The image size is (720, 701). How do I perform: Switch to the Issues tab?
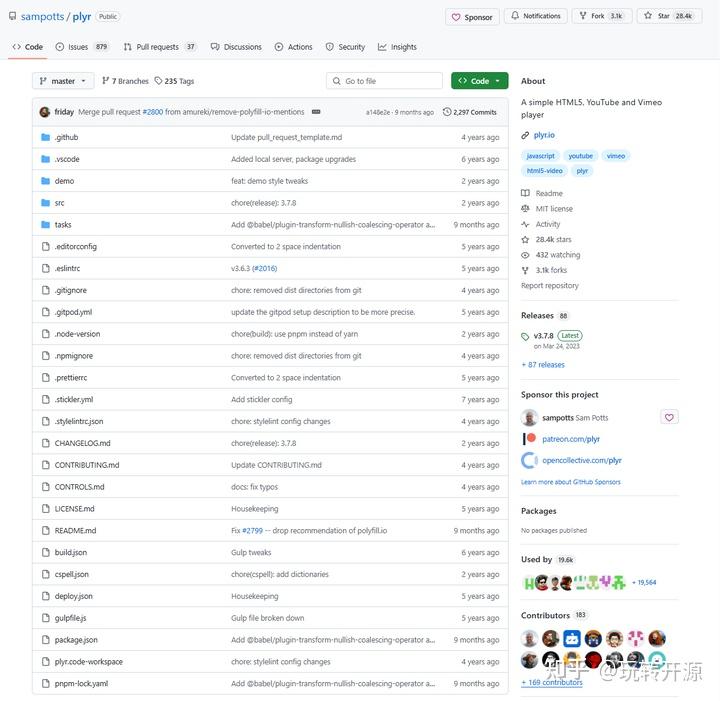click(82, 47)
